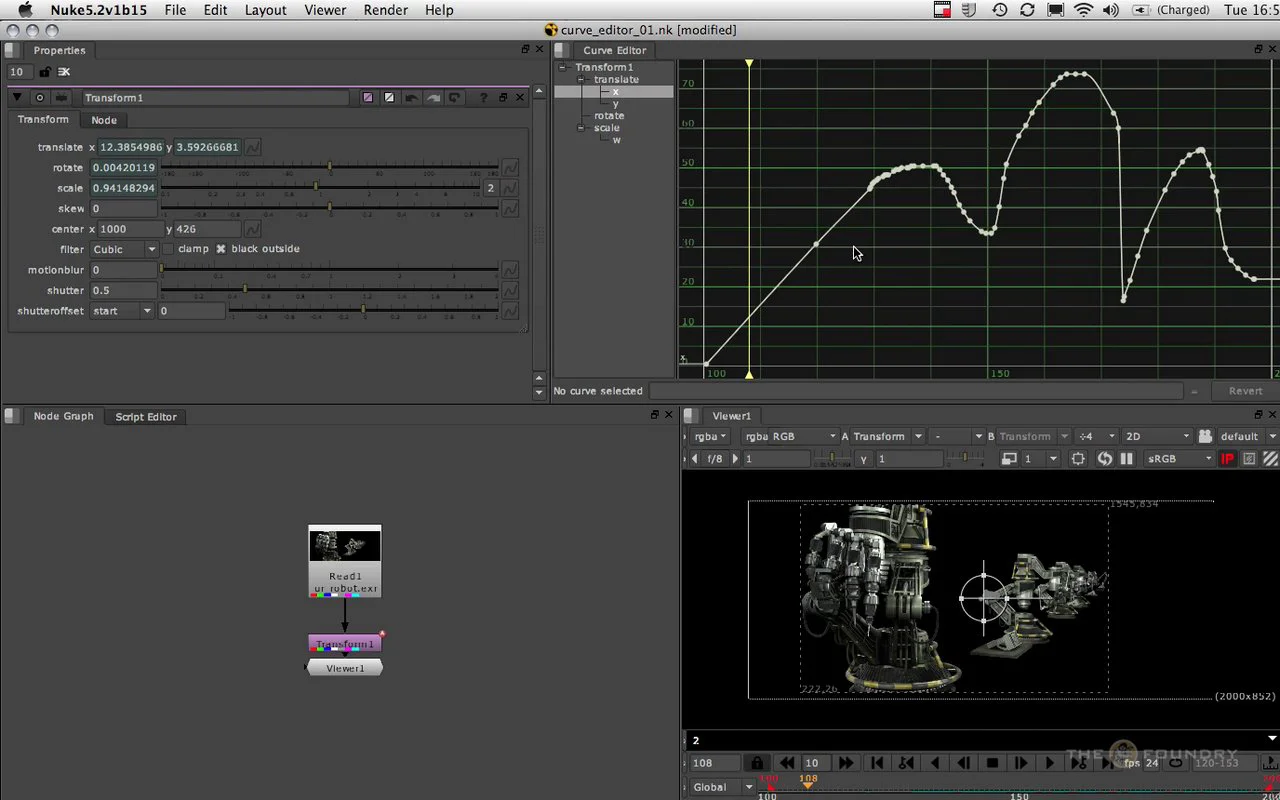Open the filter Cubic dropdown
1280x800 pixels.
(x=124, y=249)
